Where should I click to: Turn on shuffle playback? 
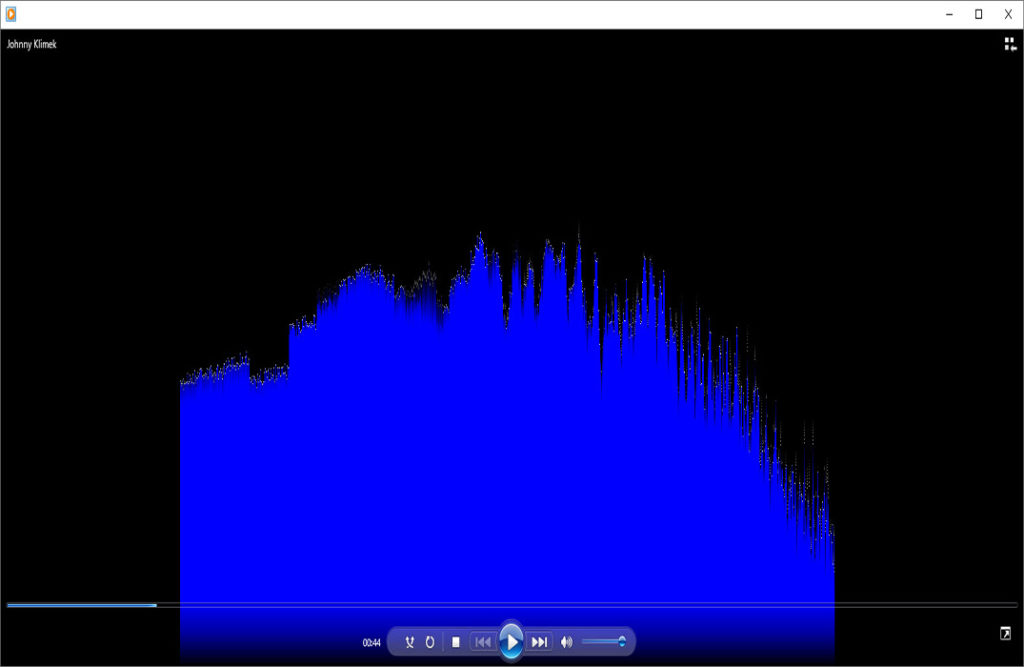(x=409, y=642)
